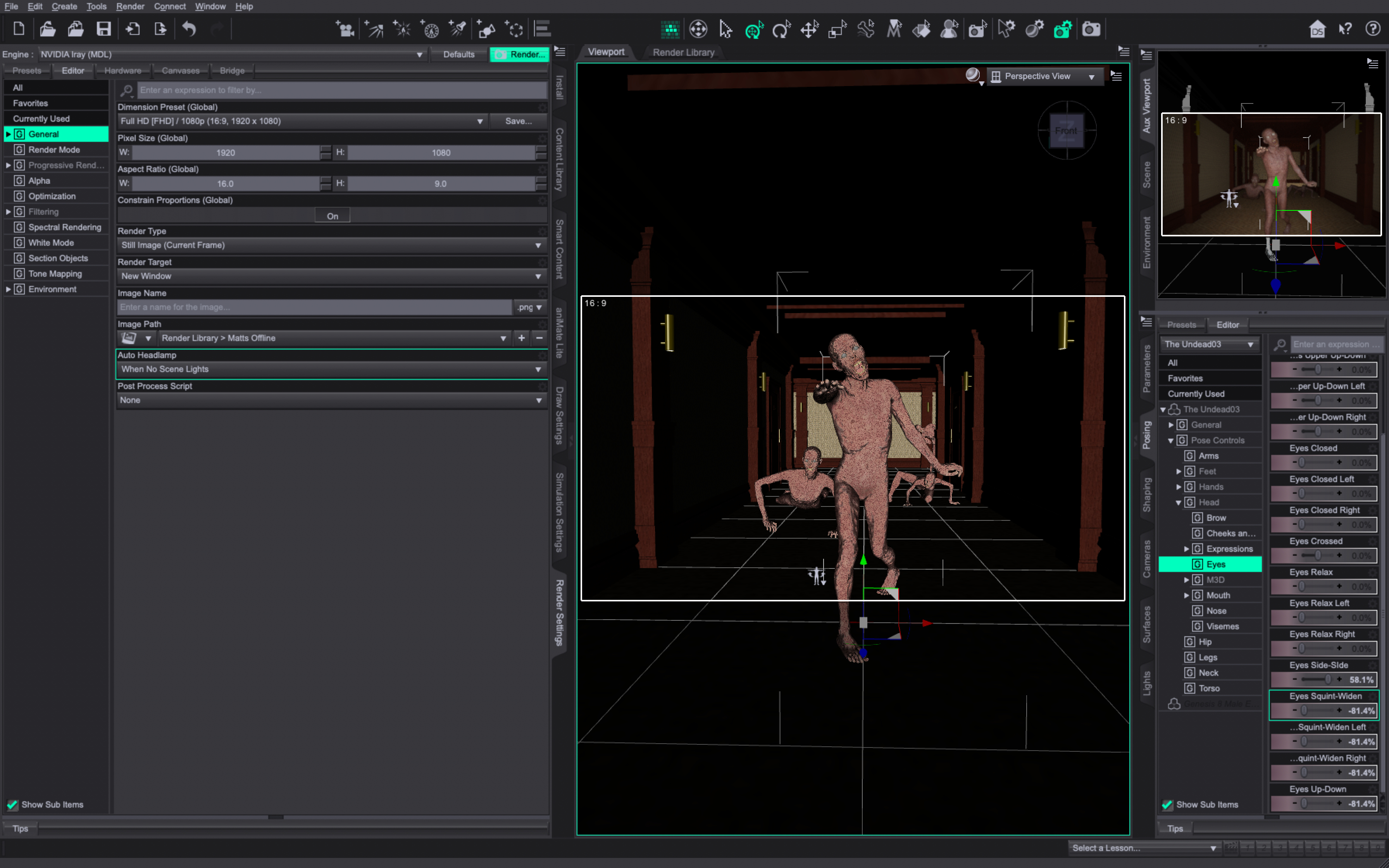
Task: Open the Auto Headlamp dropdown
Action: [x=331, y=369]
